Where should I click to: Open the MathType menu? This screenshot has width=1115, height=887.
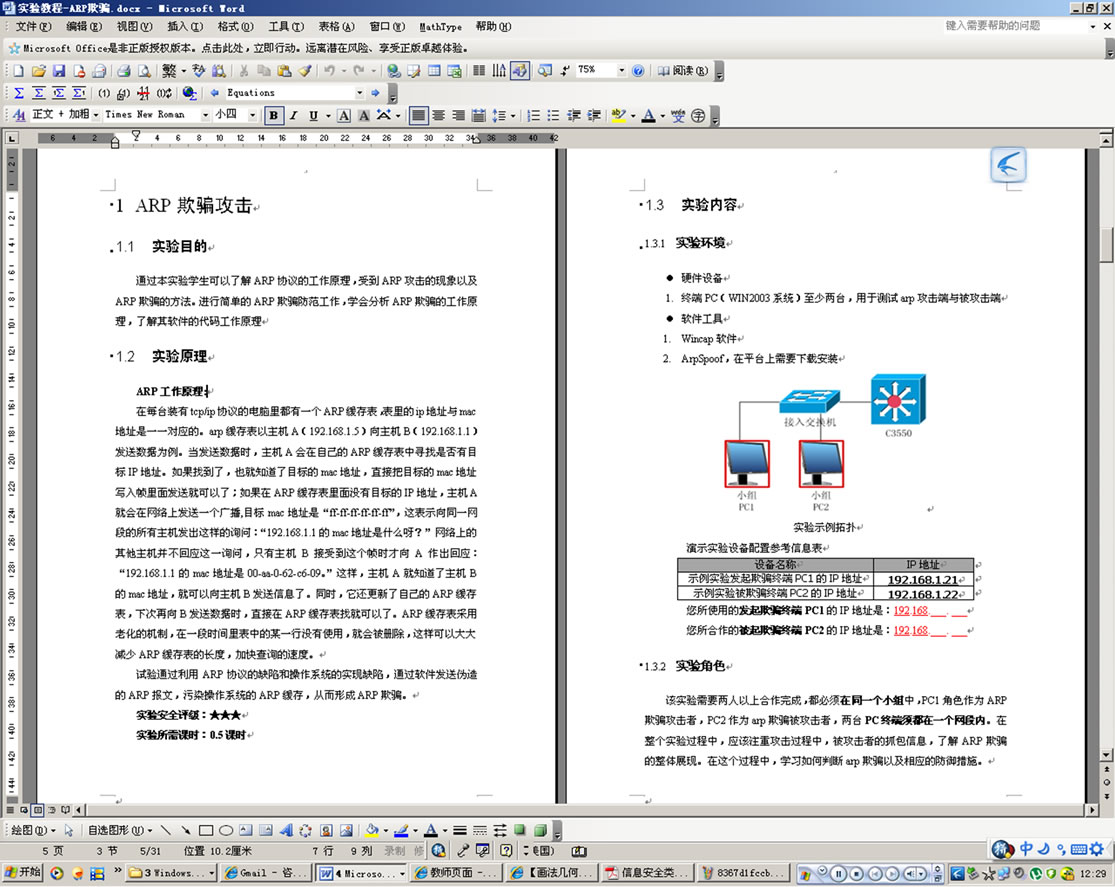click(440, 27)
